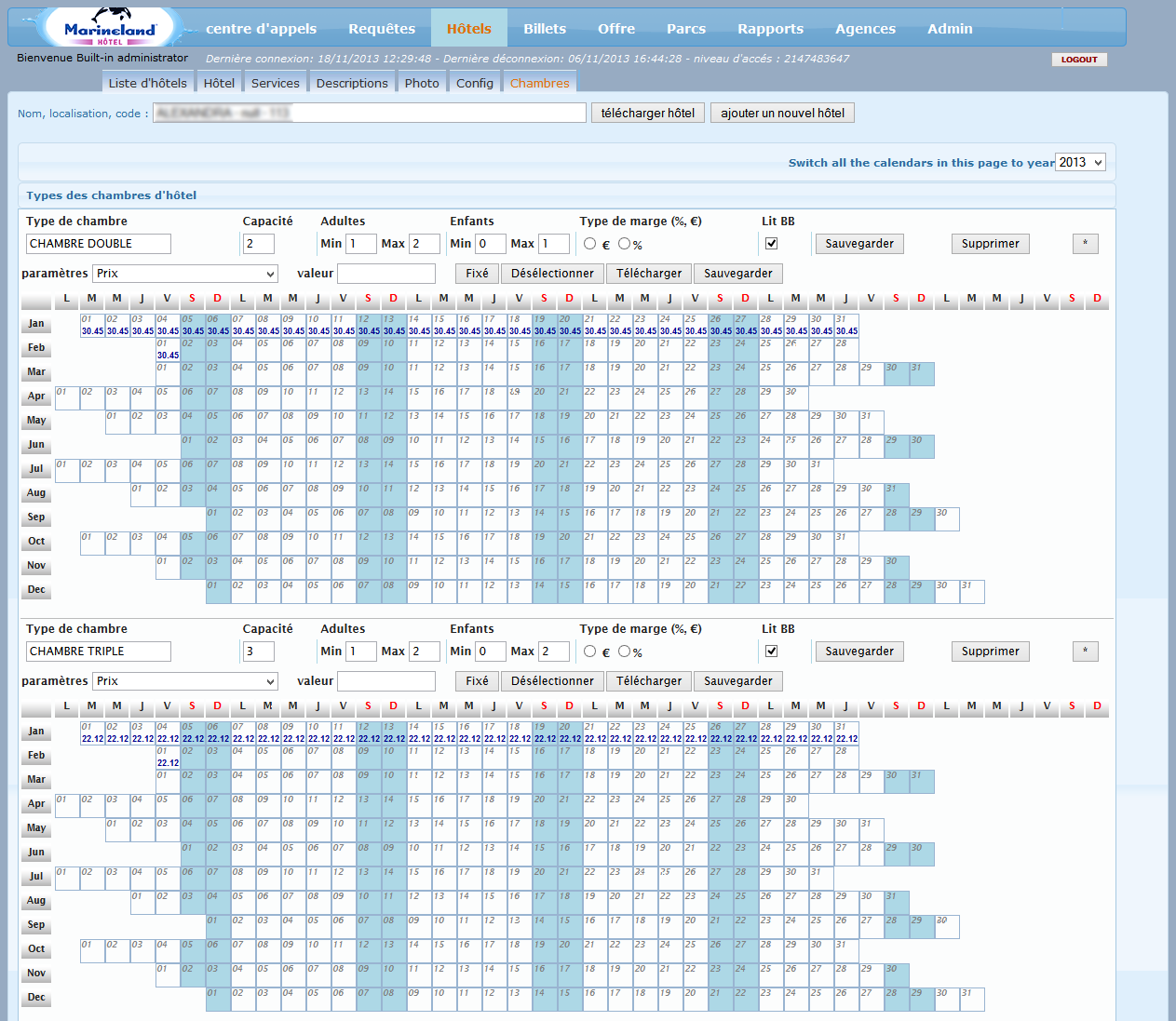
Task: Open the Admin menu
Action: pyautogui.click(x=950, y=29)
